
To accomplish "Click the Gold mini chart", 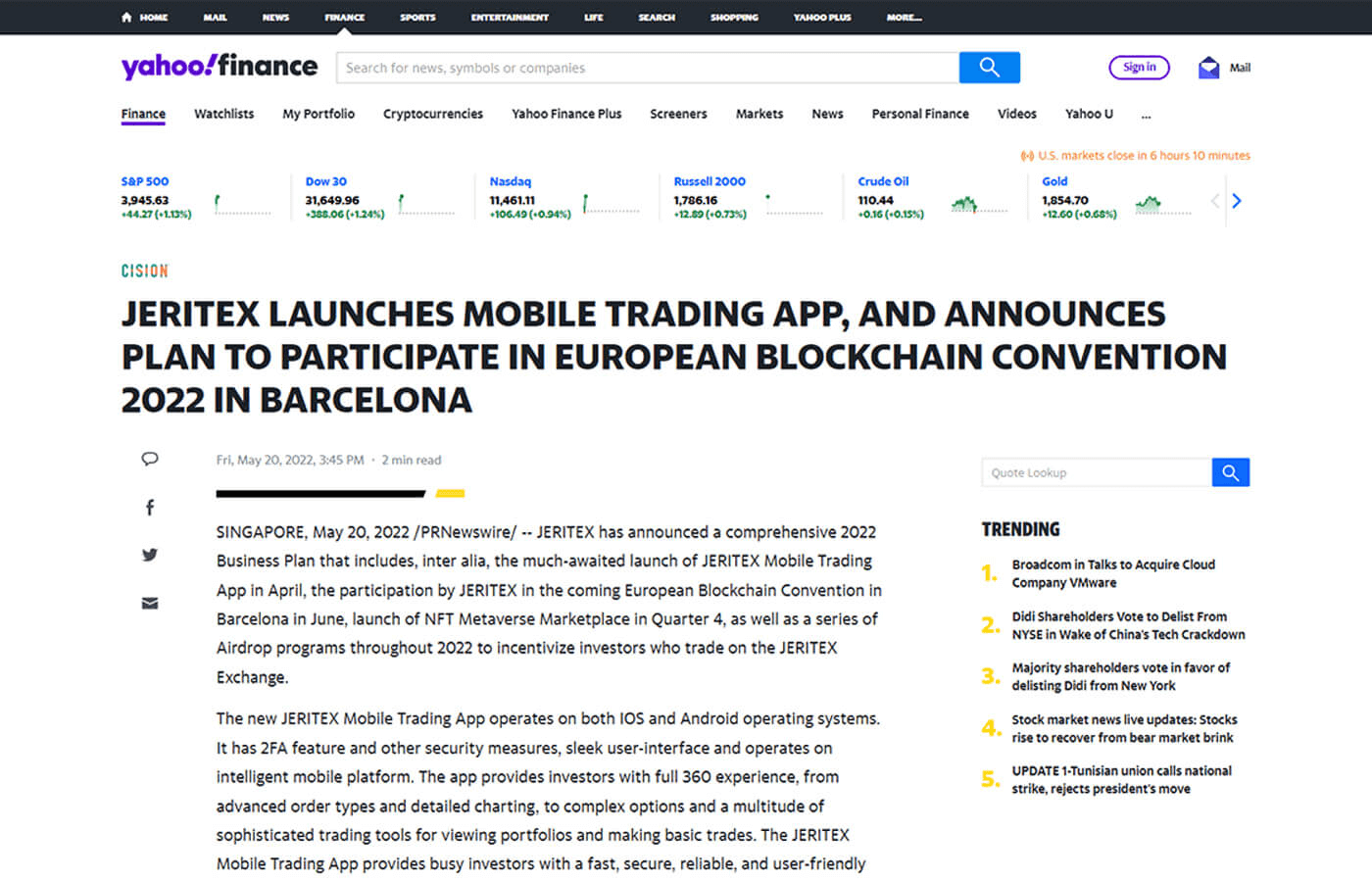I will 1163,204.
